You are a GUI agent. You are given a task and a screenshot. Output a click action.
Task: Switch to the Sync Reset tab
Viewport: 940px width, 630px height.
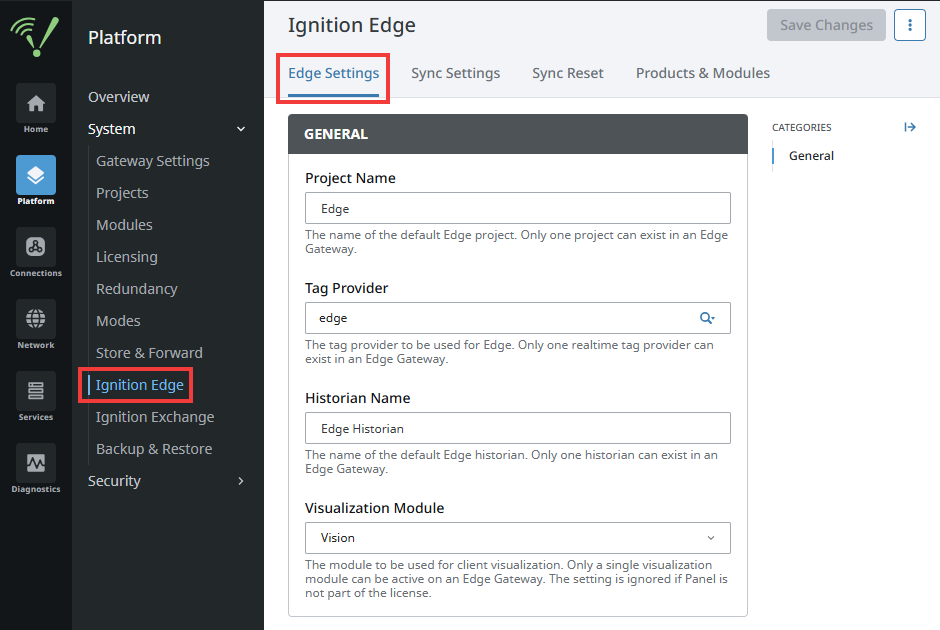568,73
